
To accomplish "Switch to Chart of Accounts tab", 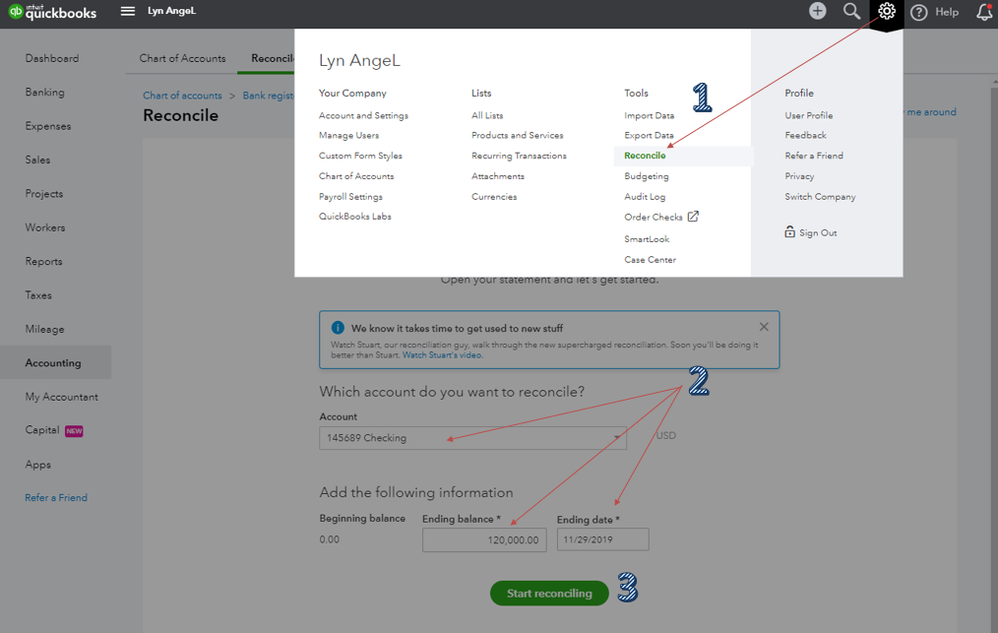I will coord(183,58).
